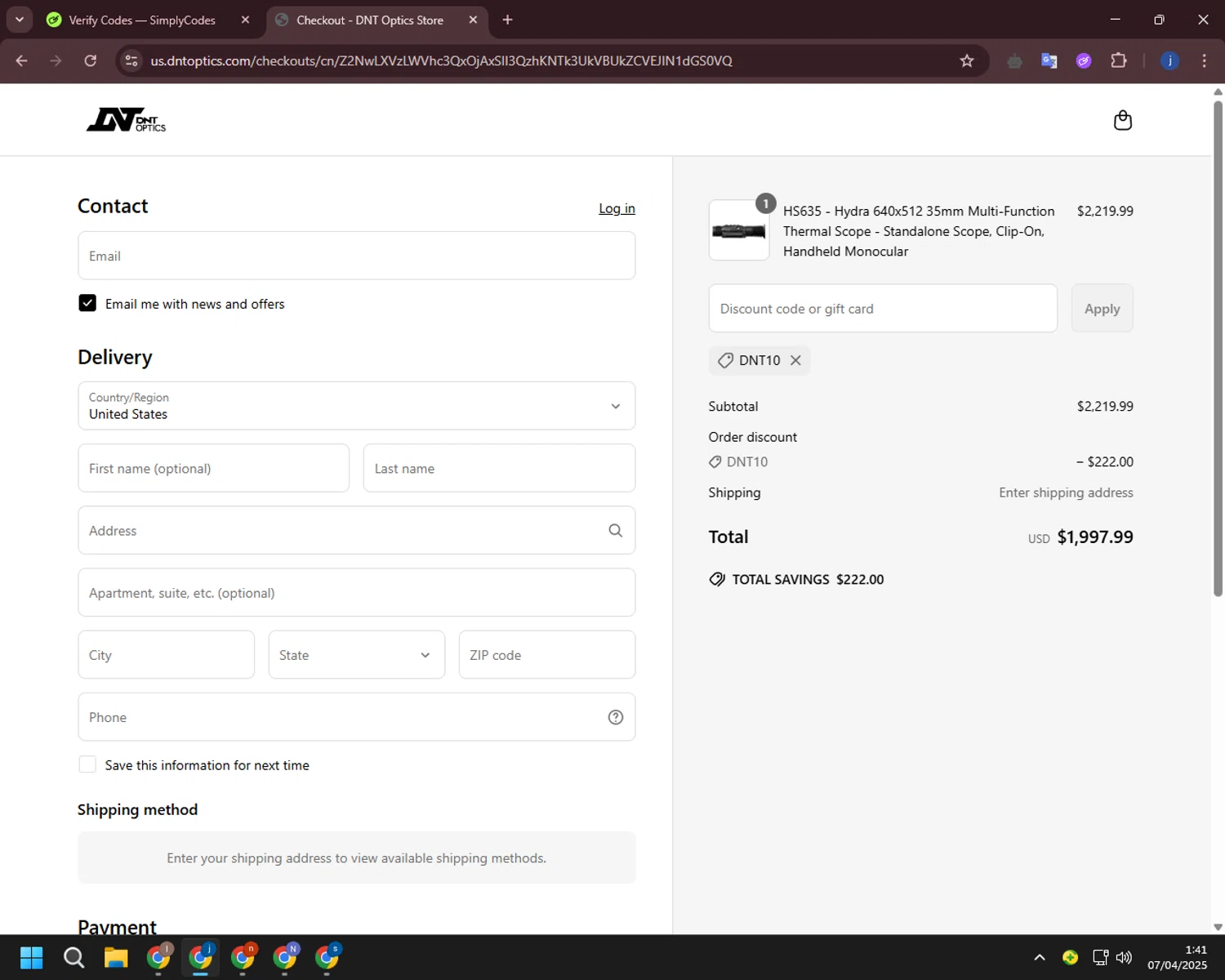Focus the First name field
The width and height of the screenshot is (1225, 980).
[214, 468]
